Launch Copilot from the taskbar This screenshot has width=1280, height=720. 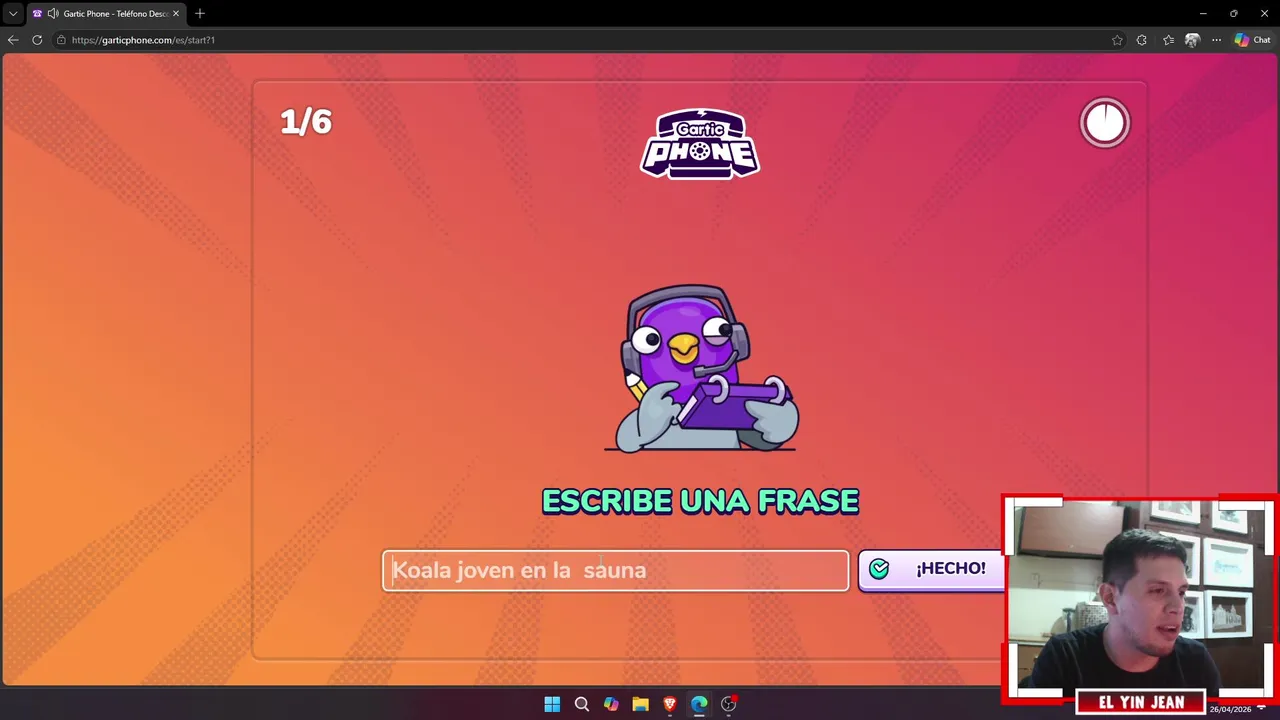[x=611, y=704]
